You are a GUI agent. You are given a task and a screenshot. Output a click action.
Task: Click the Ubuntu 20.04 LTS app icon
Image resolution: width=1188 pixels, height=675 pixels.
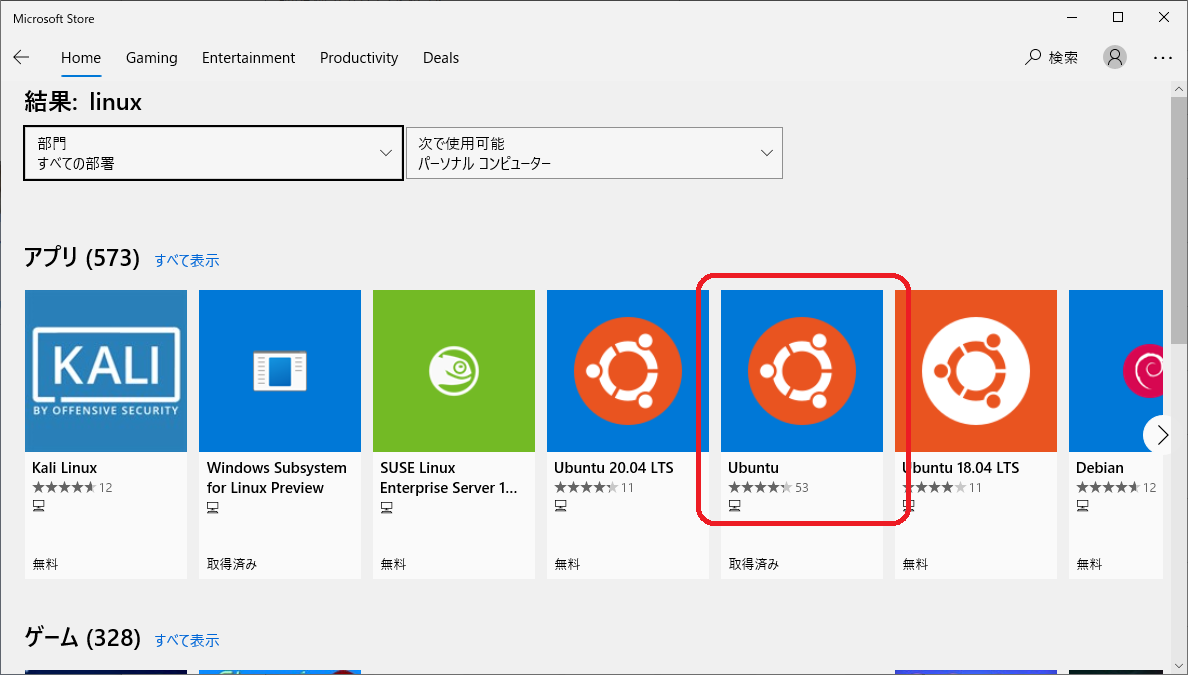[x=627, y=371]
